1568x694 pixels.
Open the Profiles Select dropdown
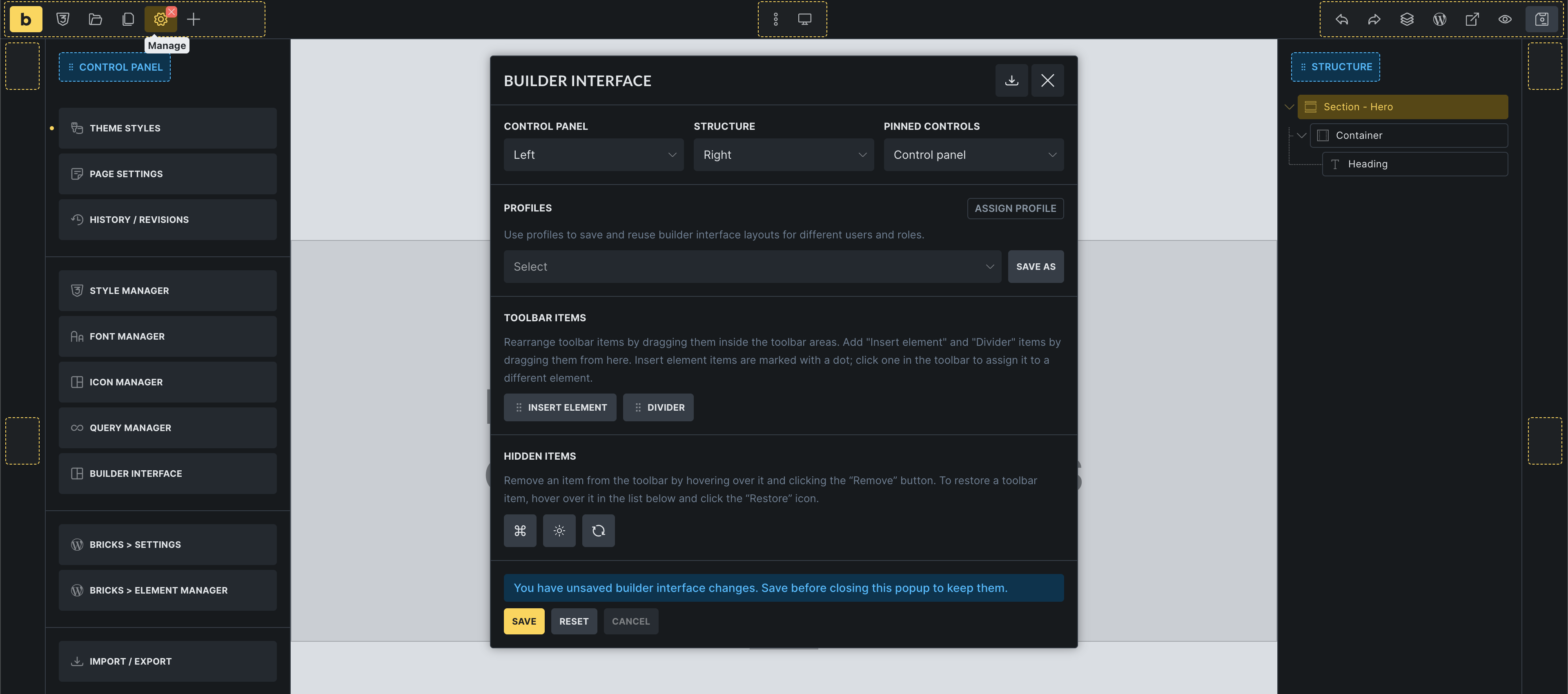(x=752, y=267)
